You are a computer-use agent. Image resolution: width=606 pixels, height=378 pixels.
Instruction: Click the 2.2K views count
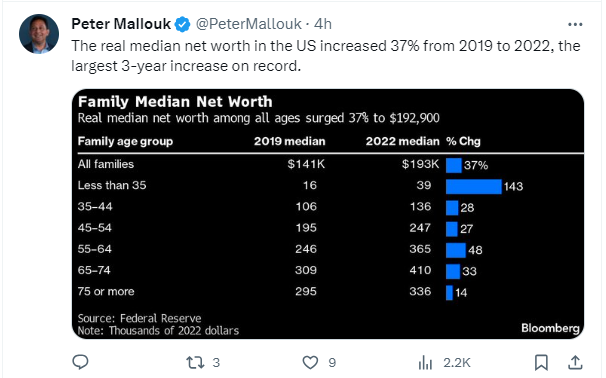(457, 363)
